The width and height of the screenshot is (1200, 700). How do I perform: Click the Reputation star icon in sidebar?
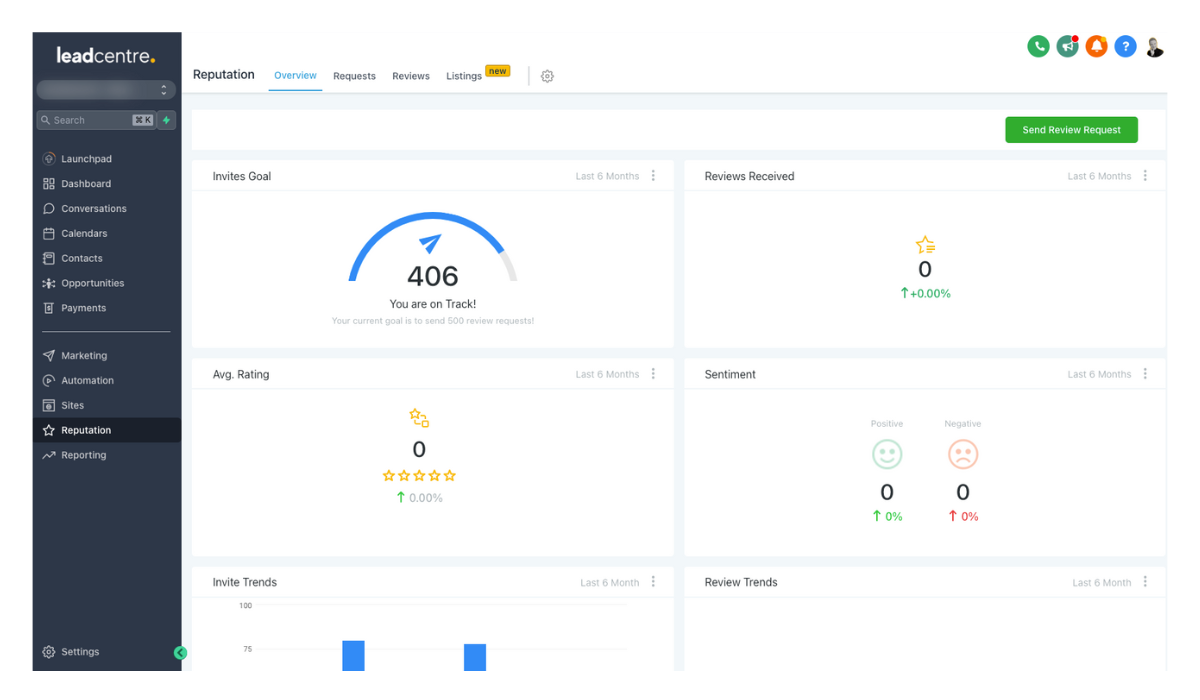[x=49, y=430]
